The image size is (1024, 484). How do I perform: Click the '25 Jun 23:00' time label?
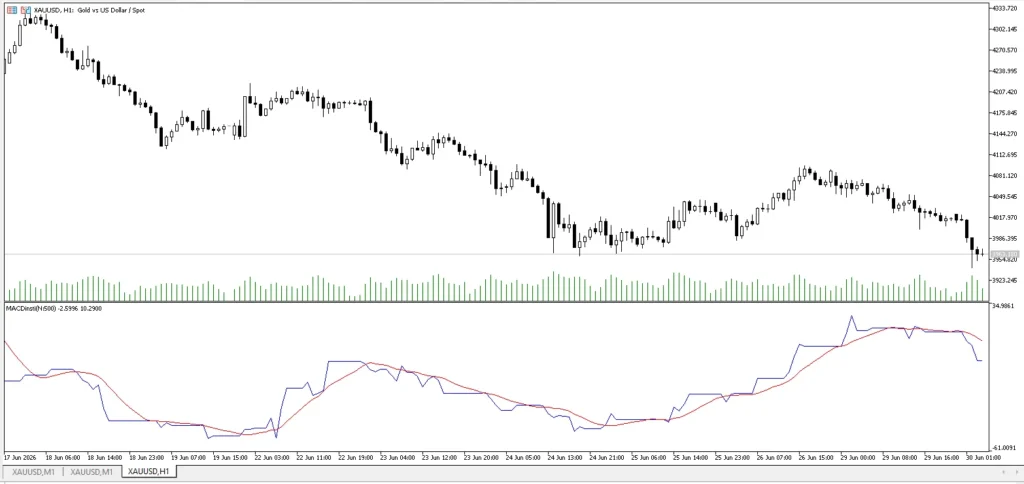[x=731, y=457]
